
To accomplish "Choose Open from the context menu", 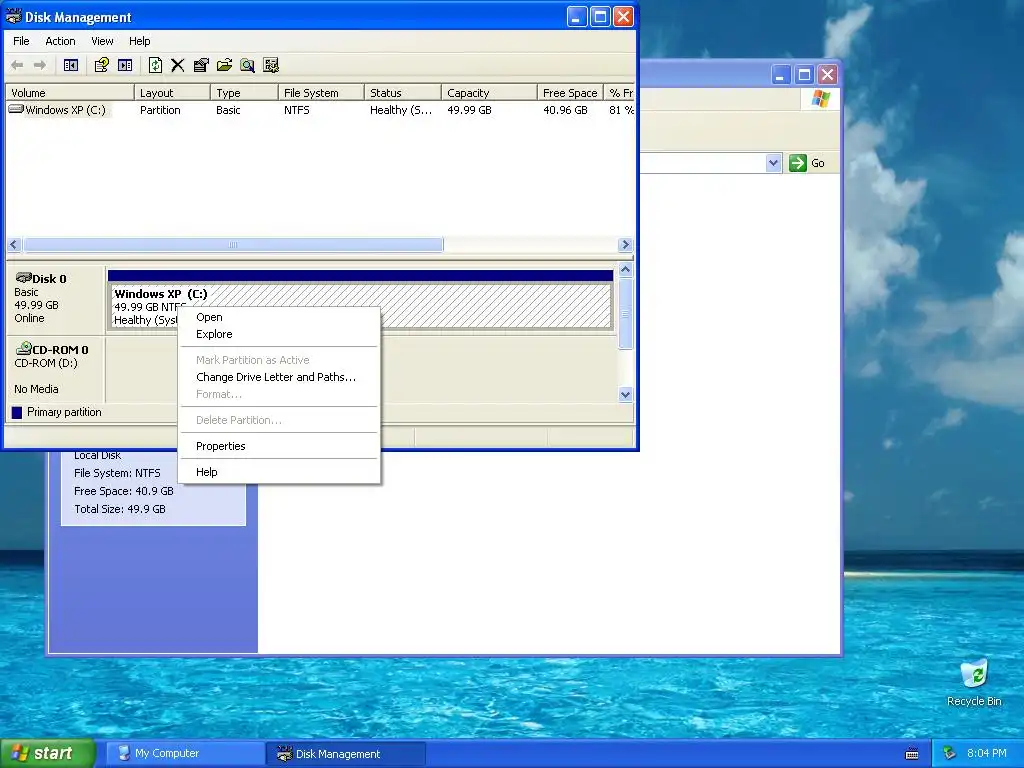I will 279,317.
